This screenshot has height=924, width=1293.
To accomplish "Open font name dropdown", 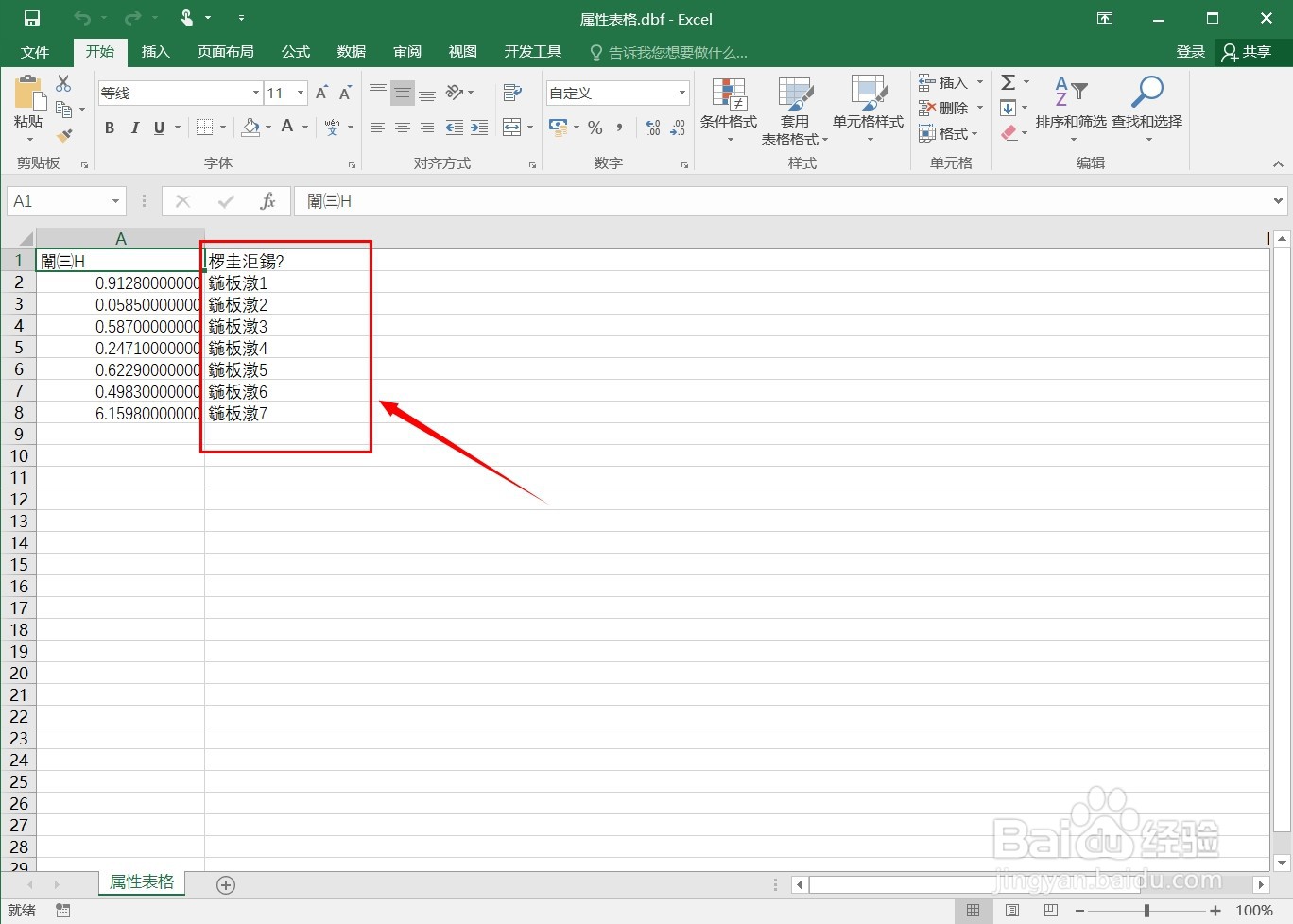I will [x=256, y=93].
